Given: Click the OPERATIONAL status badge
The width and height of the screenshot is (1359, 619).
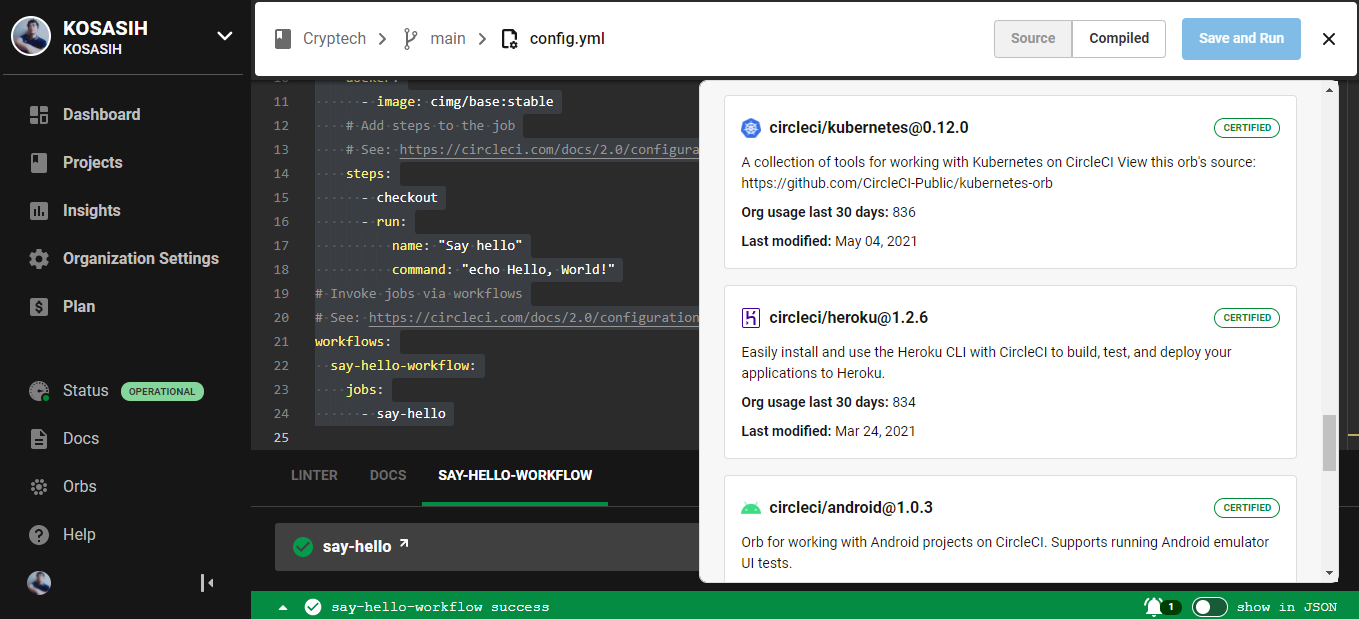Looking at the screenshot, I should coord(162,391).
